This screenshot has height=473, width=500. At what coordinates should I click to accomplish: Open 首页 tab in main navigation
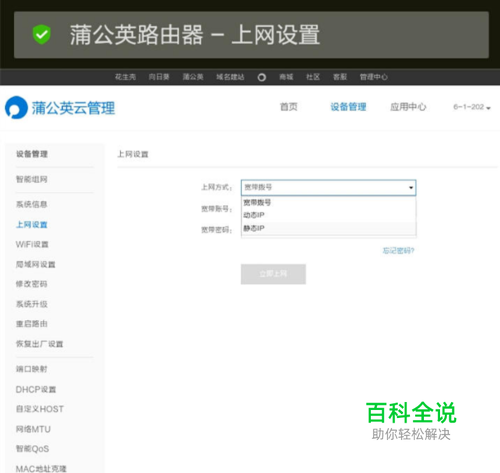coord(288,107)
